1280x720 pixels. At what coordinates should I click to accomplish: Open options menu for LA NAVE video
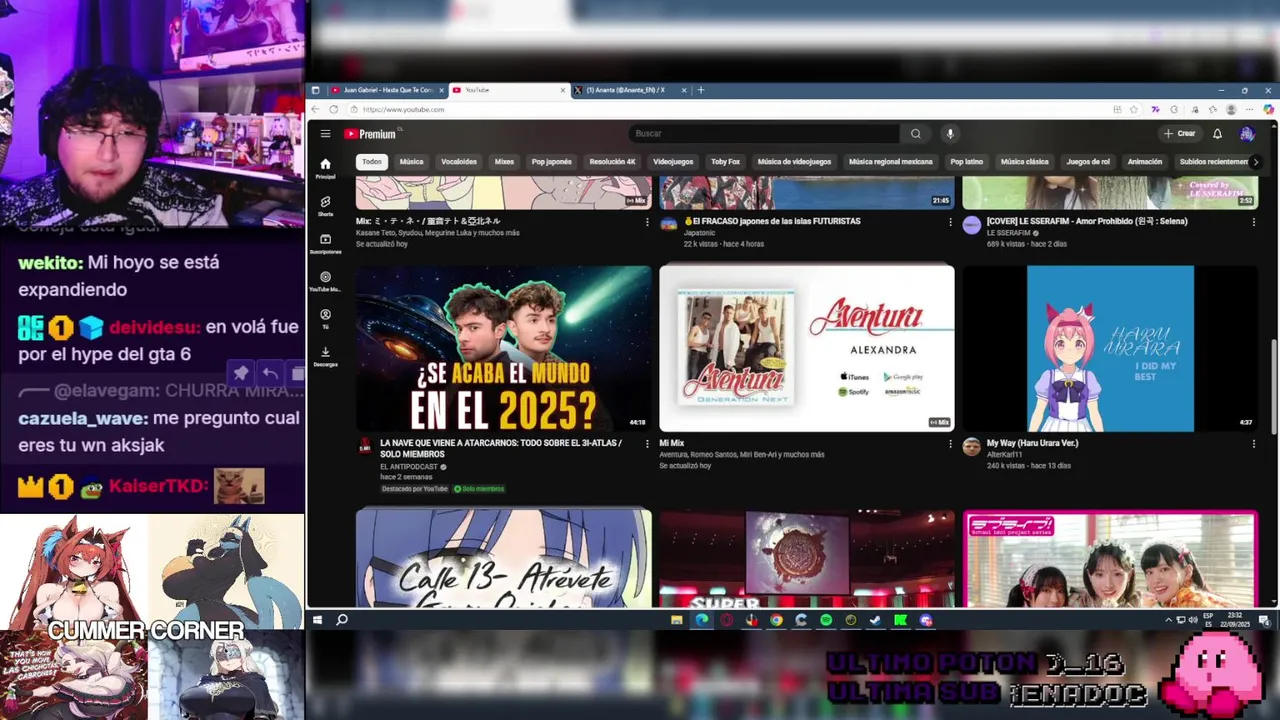click(647, 443)
